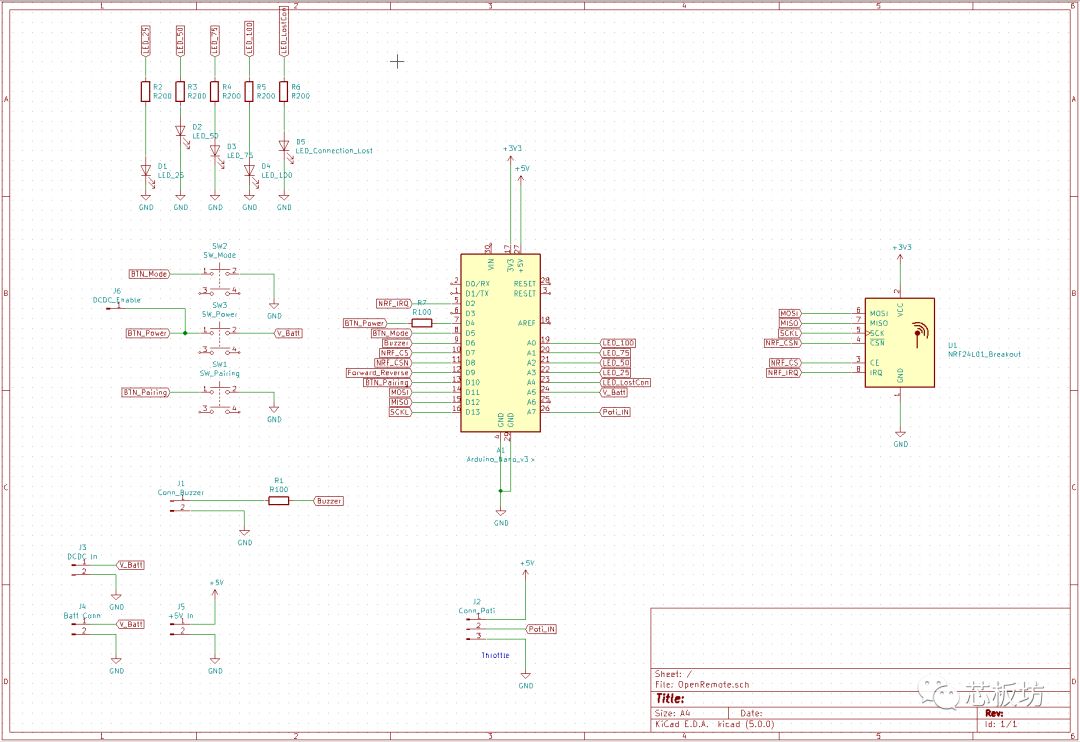Click the V_Batt label at J4 Batt_Conn
The width and height of the screenshot is (1080, 742).
coord(131,624)
